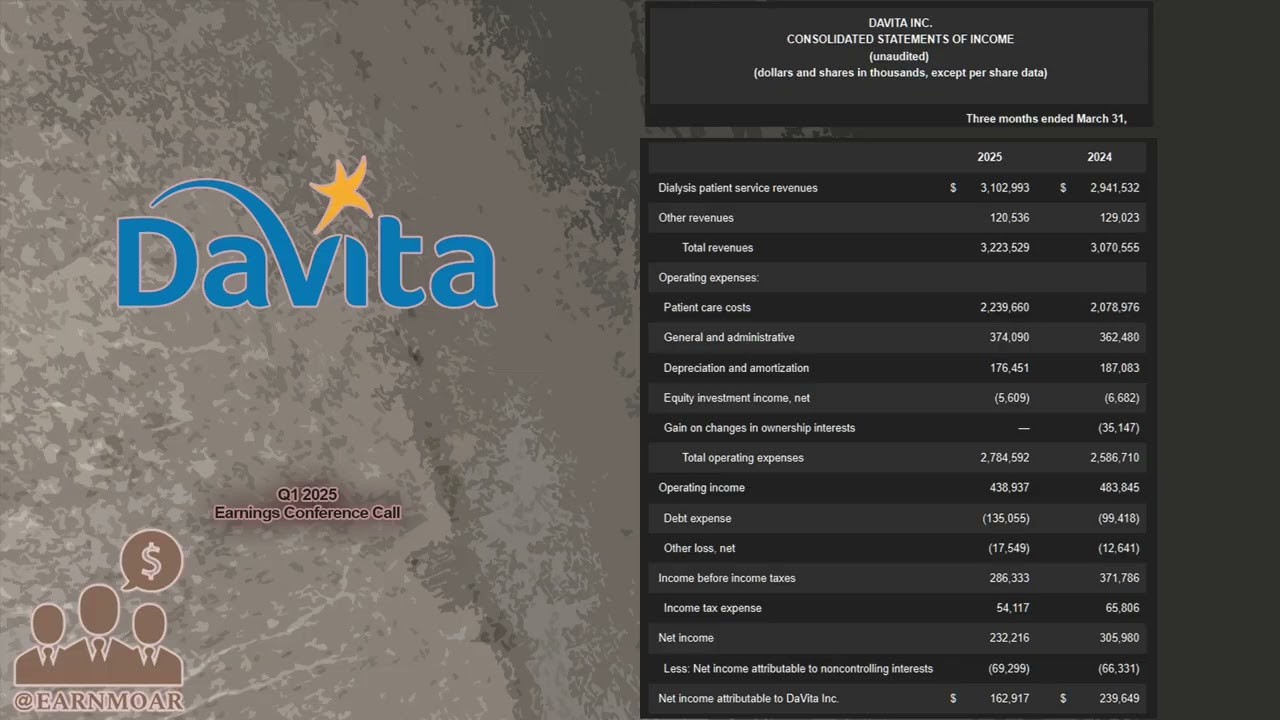Click the value 2,239,660
1280x720 pixels.
pos(1004,308)
